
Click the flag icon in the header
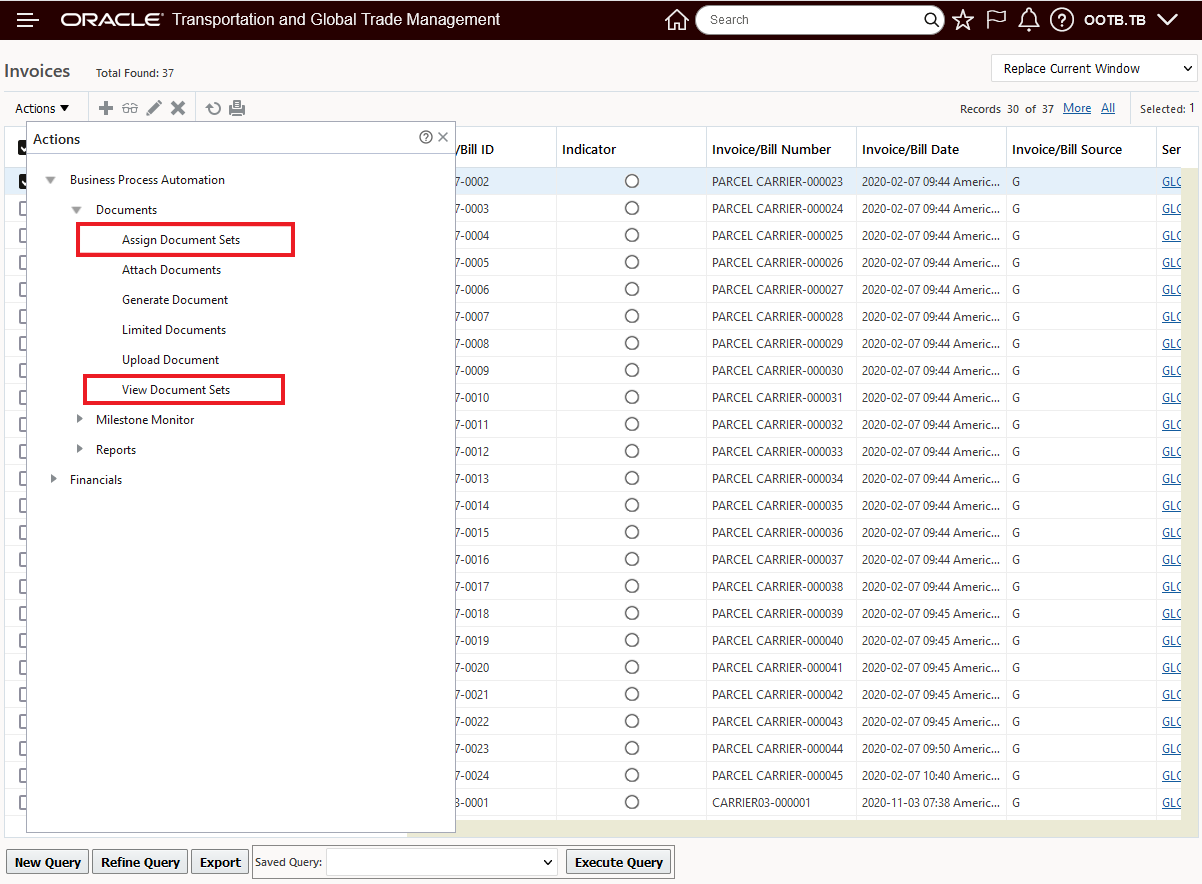tap(995, 19)
